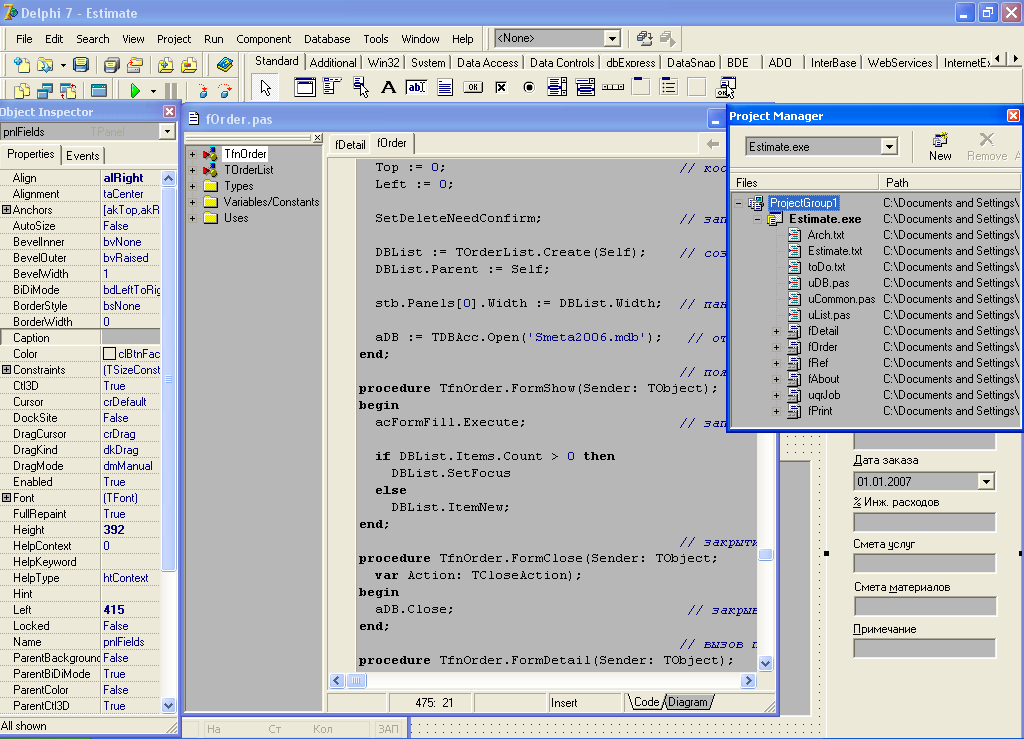This screenshot has height=739, width=1024.
Task: Select uCommon.pas in Project Manager
Action: click(841, 299)
